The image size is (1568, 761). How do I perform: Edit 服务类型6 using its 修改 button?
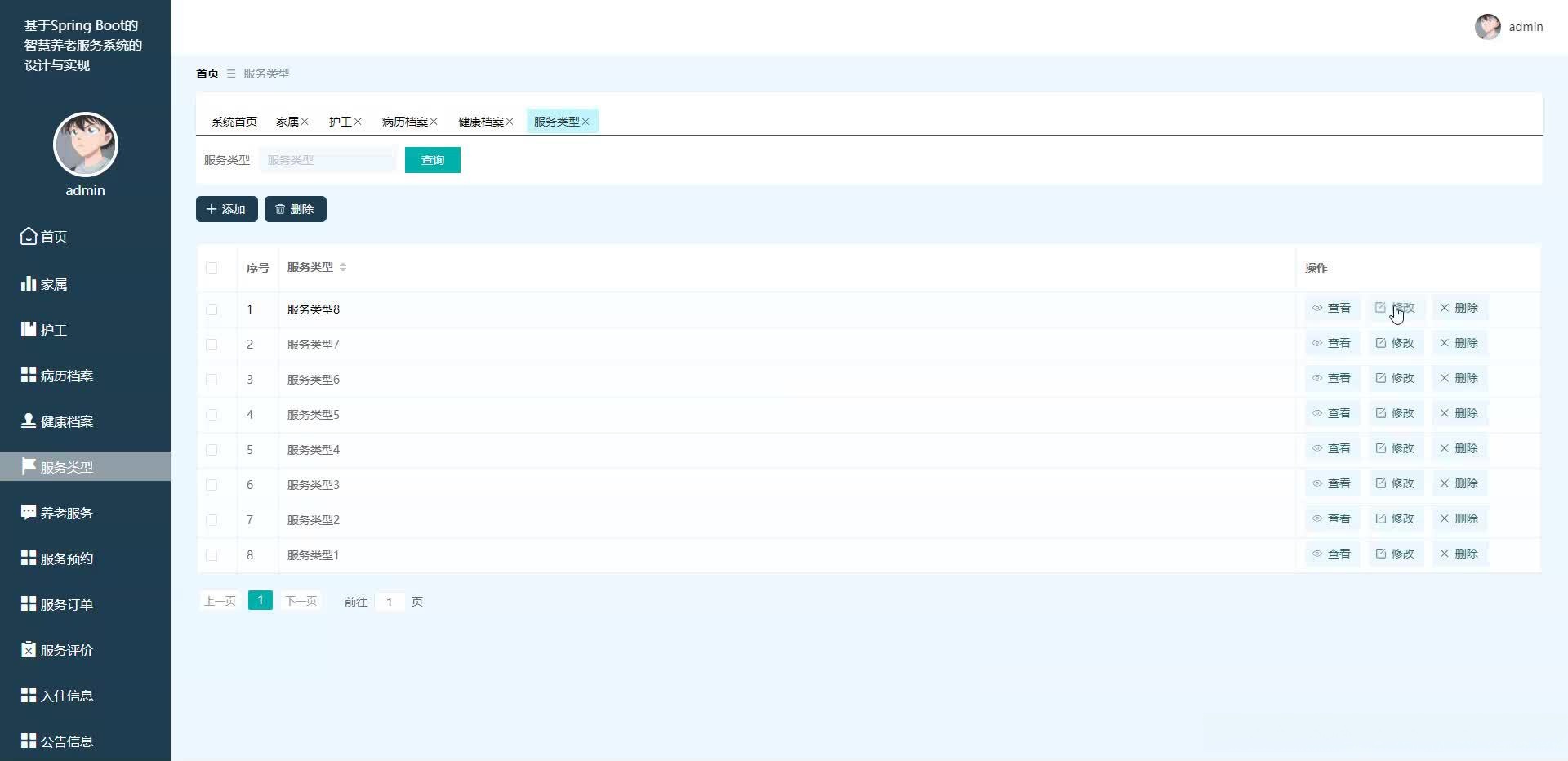click(x=1396, y=378)
